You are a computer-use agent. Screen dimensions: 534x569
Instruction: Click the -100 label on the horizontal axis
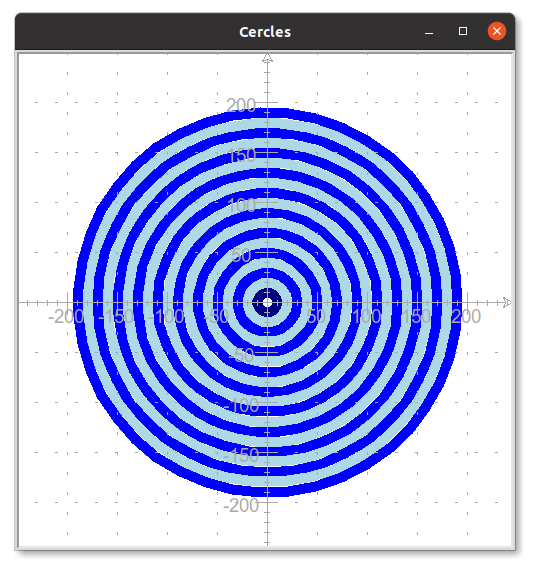pyautogui.click(x=167, y=317)
